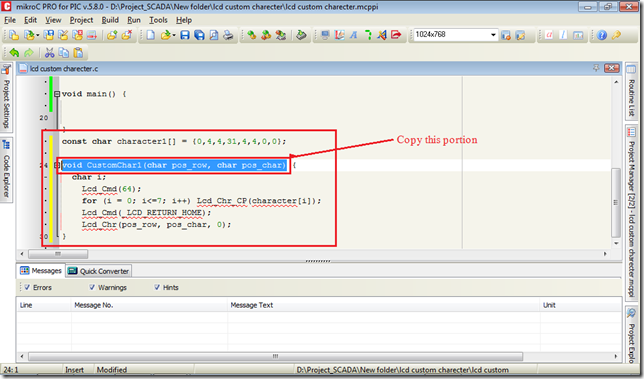
Task: Click the pin icon on editor header
Action: coord(596,68)
